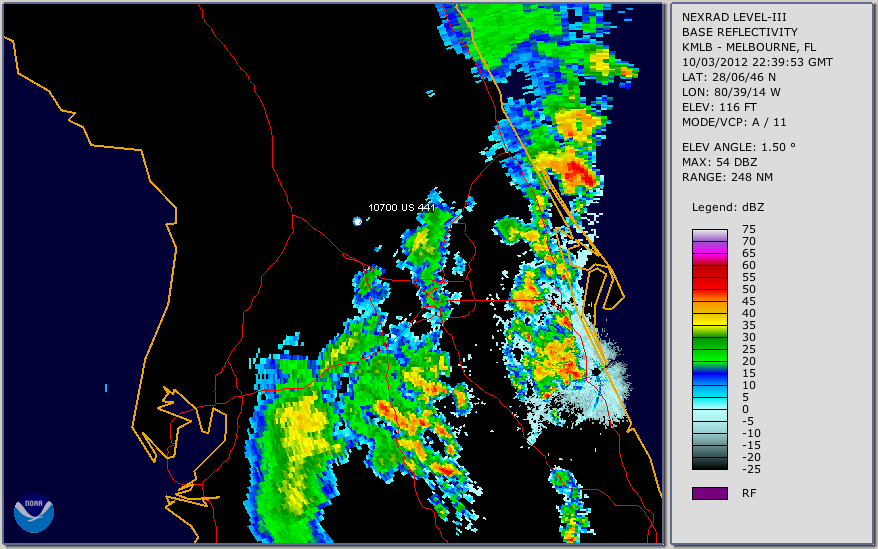Viewport: 878px width, 549px height.
Task: Click the legend value 30
Action: (749, 337)
